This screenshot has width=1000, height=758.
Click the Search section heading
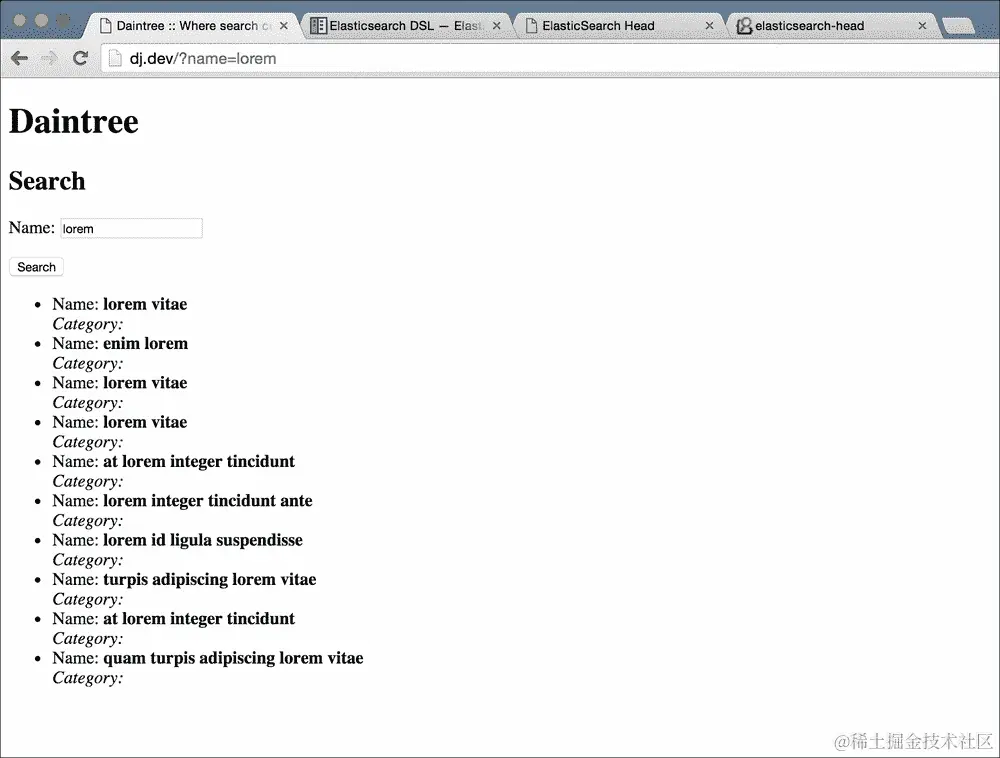[47, 181]
